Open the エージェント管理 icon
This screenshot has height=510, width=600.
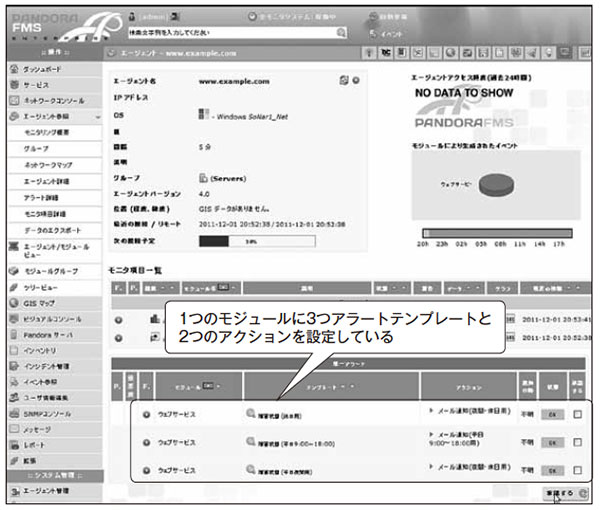tap(15, 491)
